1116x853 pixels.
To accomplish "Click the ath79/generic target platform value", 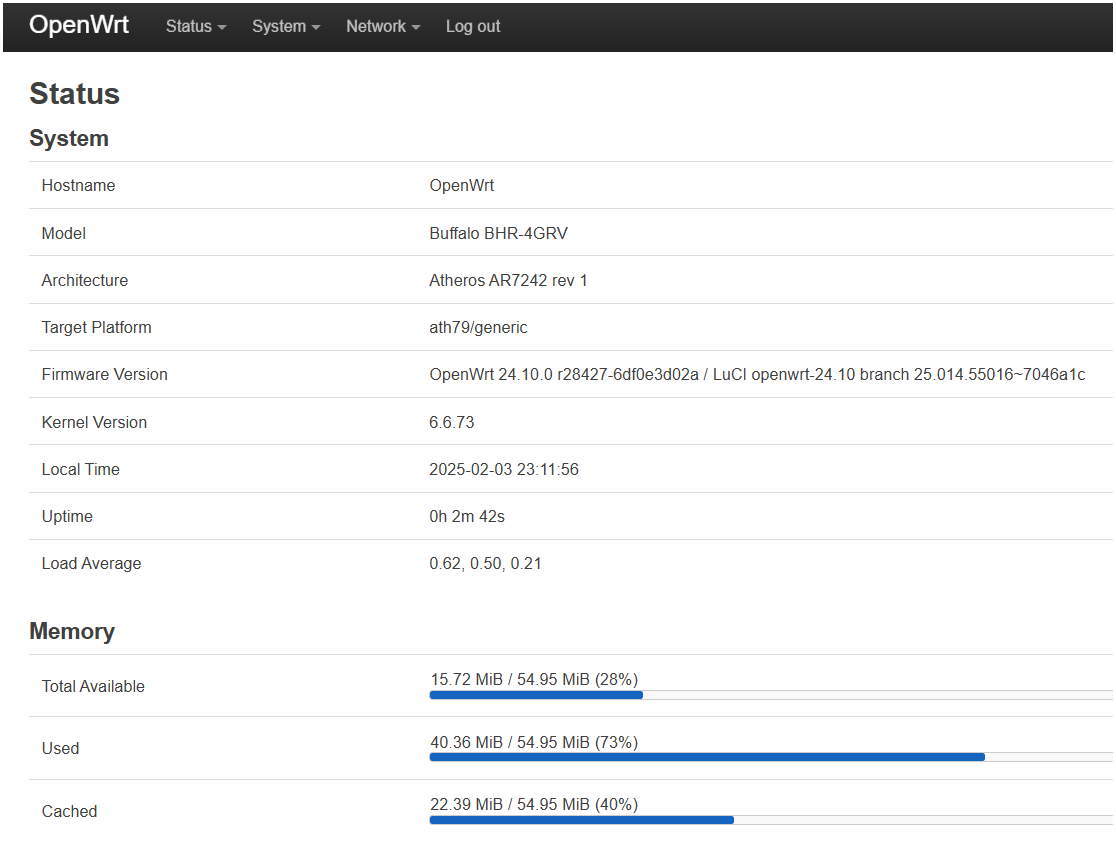I will (x=478, y=327).
